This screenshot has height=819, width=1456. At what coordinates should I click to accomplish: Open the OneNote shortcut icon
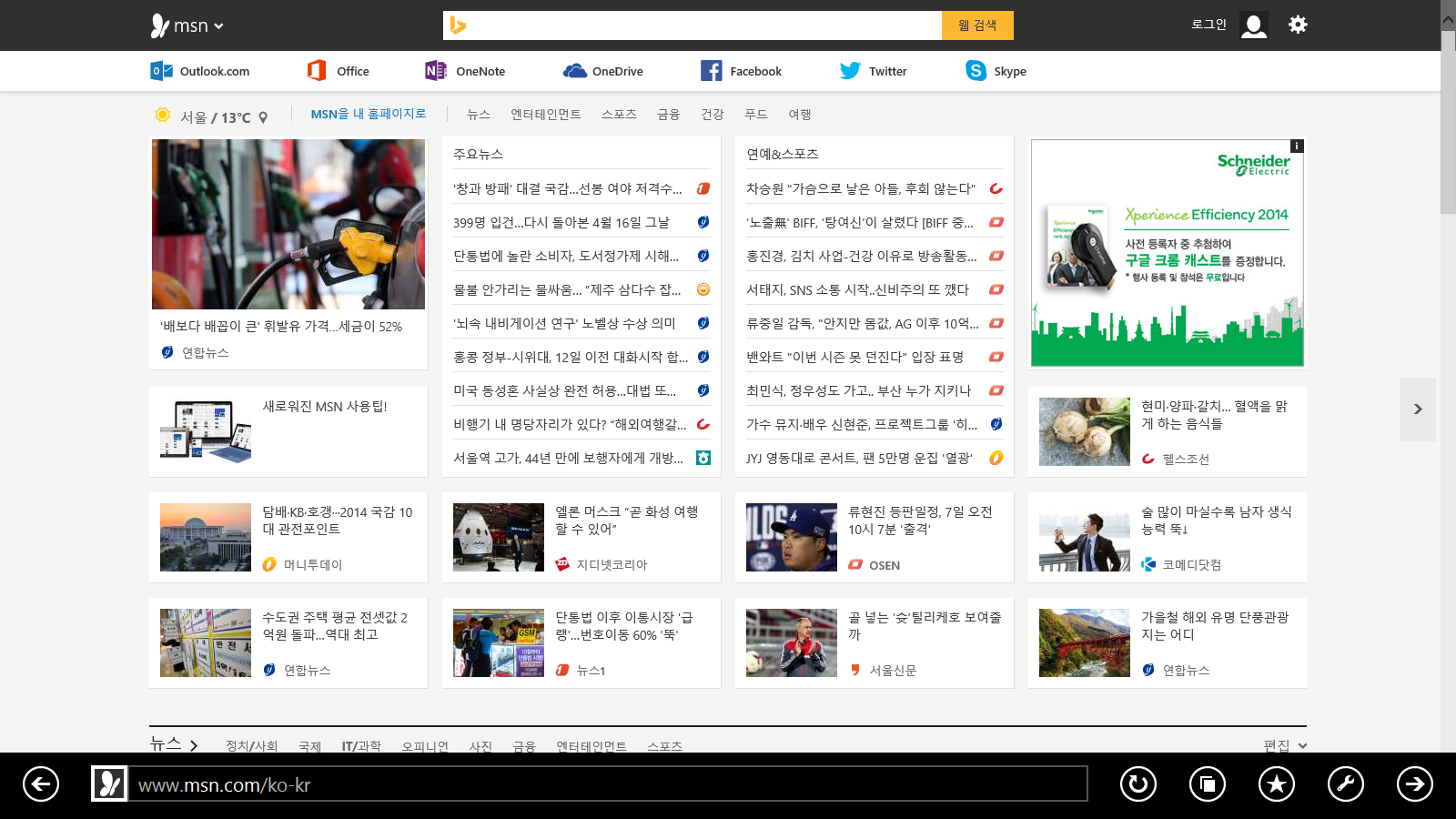(x=436, y=71)
